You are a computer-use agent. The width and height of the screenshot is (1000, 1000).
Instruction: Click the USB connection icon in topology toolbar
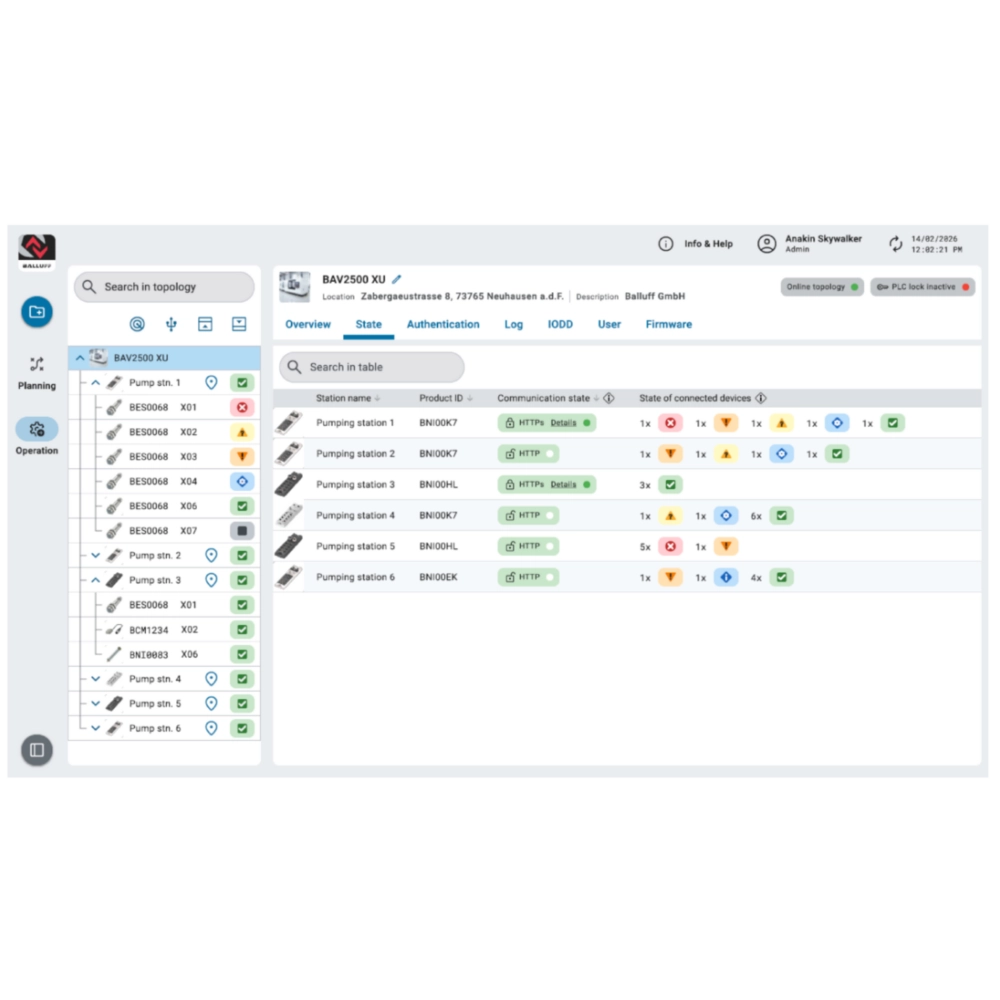click(171, 324)
